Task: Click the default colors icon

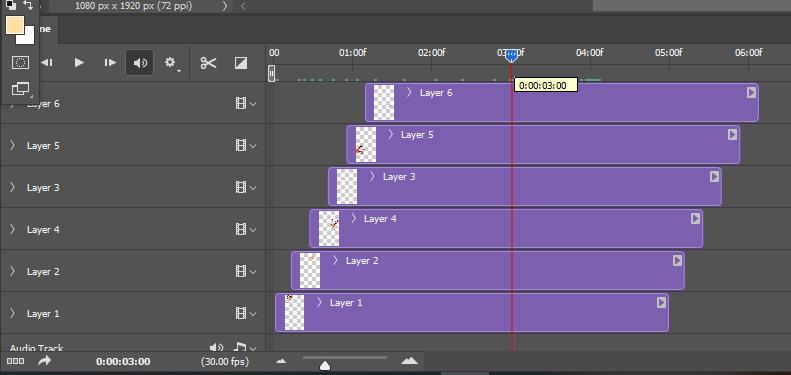Action: click(x=11, y=5)
